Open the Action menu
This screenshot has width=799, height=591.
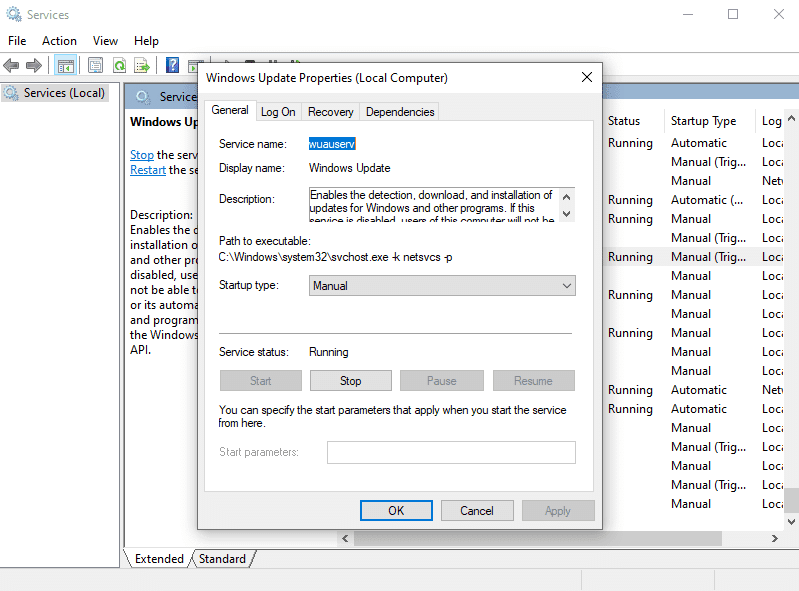(x=59, y=41)
